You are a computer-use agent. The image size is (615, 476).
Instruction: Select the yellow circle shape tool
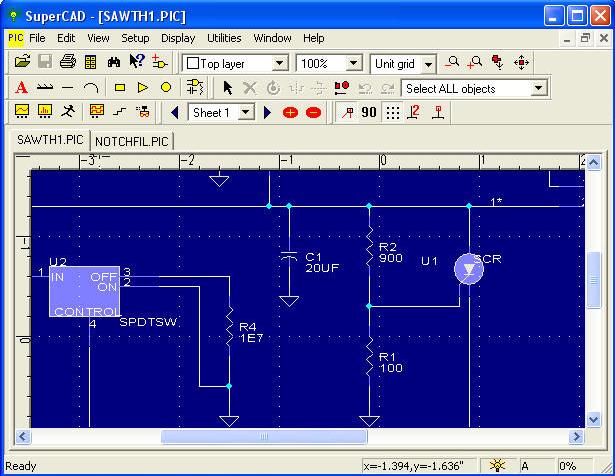(166, 87)
